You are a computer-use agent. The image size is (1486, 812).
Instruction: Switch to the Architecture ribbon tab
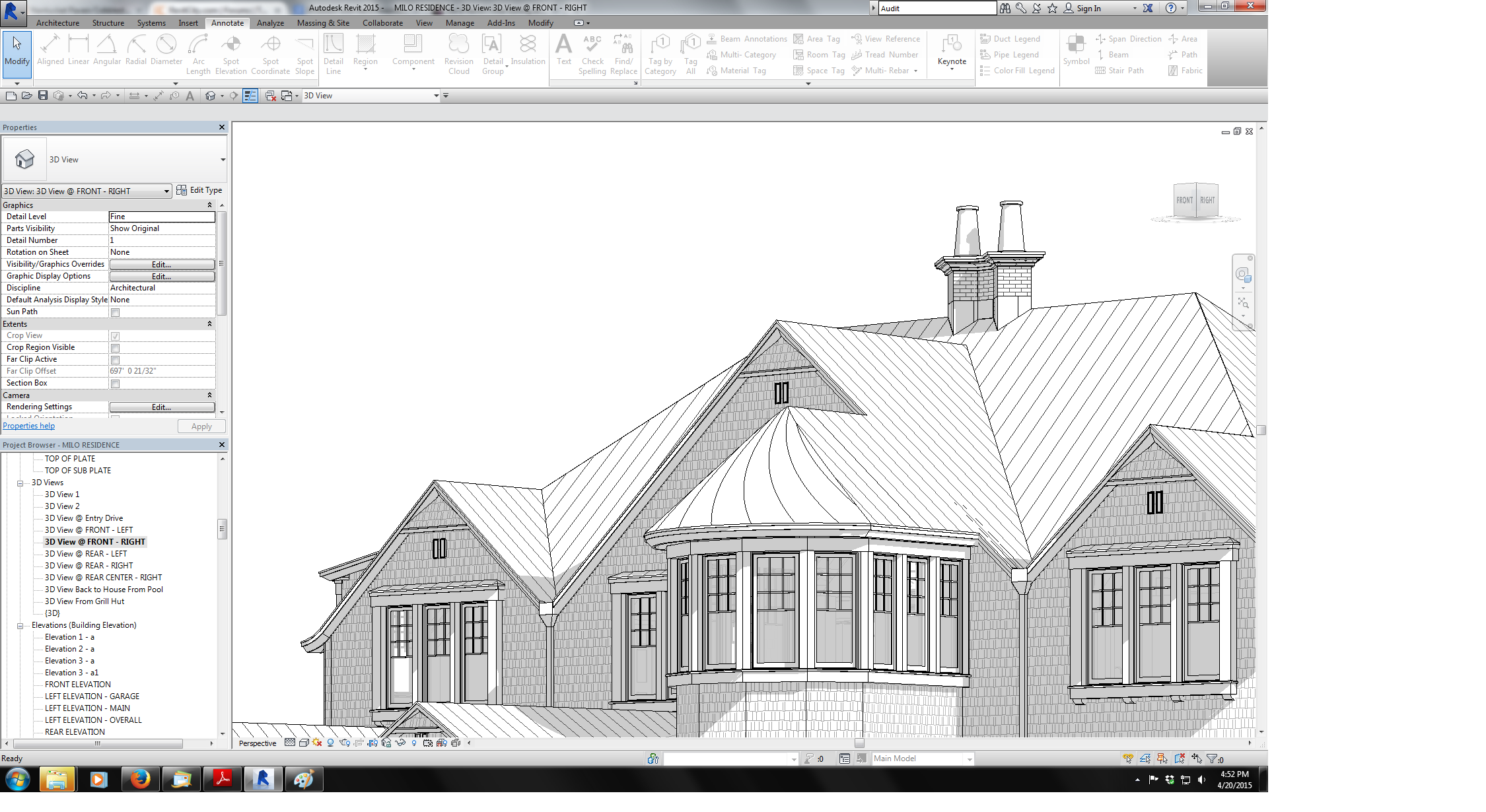click(x=57, y=23)
